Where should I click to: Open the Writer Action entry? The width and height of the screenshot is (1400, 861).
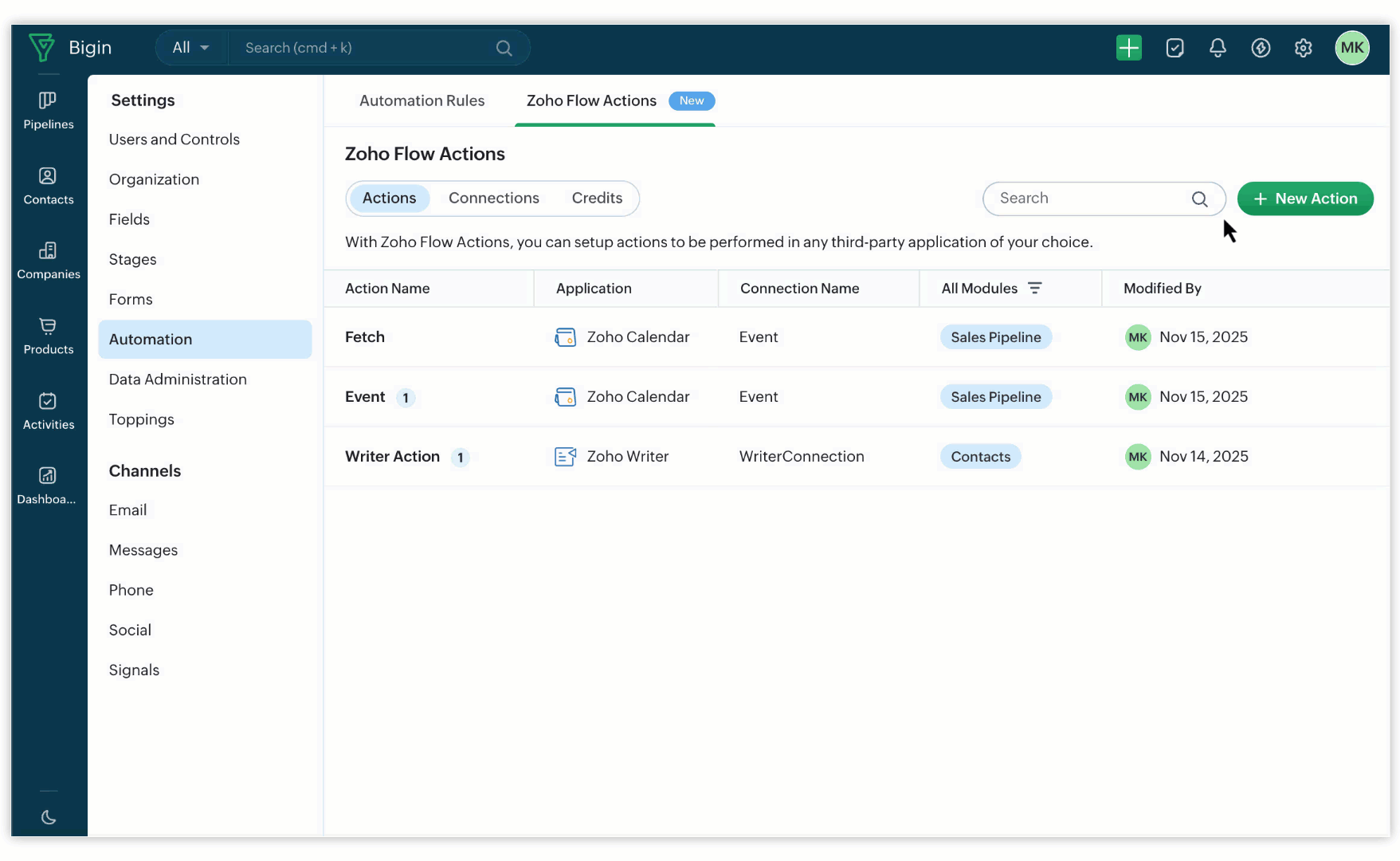392,457
